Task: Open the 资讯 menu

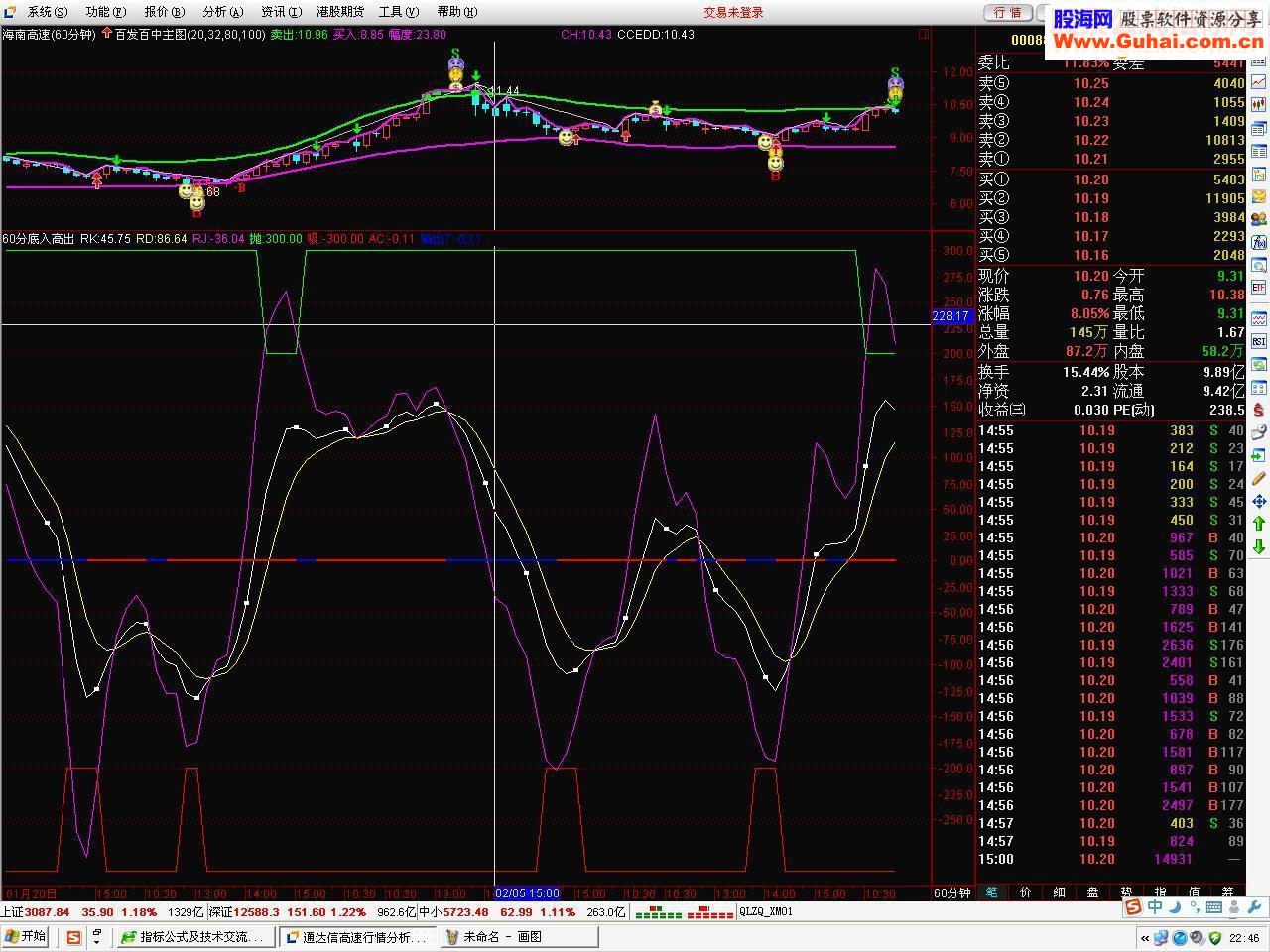Action: pos(281,12)
